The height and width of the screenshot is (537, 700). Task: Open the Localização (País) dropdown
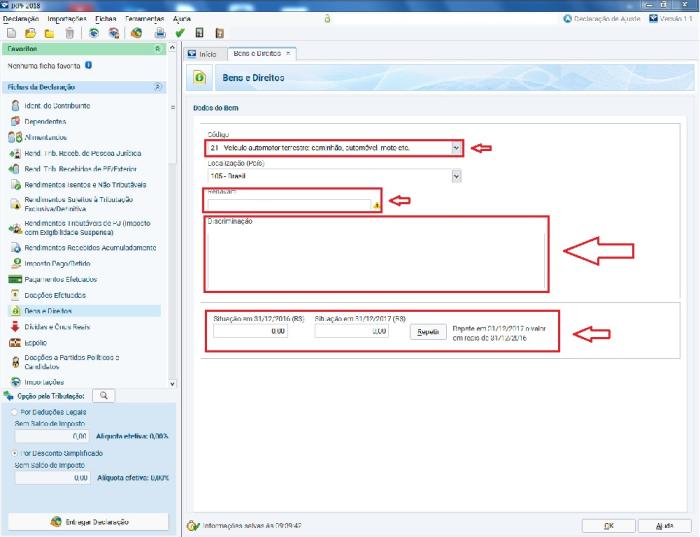click(x=456, y=176)
